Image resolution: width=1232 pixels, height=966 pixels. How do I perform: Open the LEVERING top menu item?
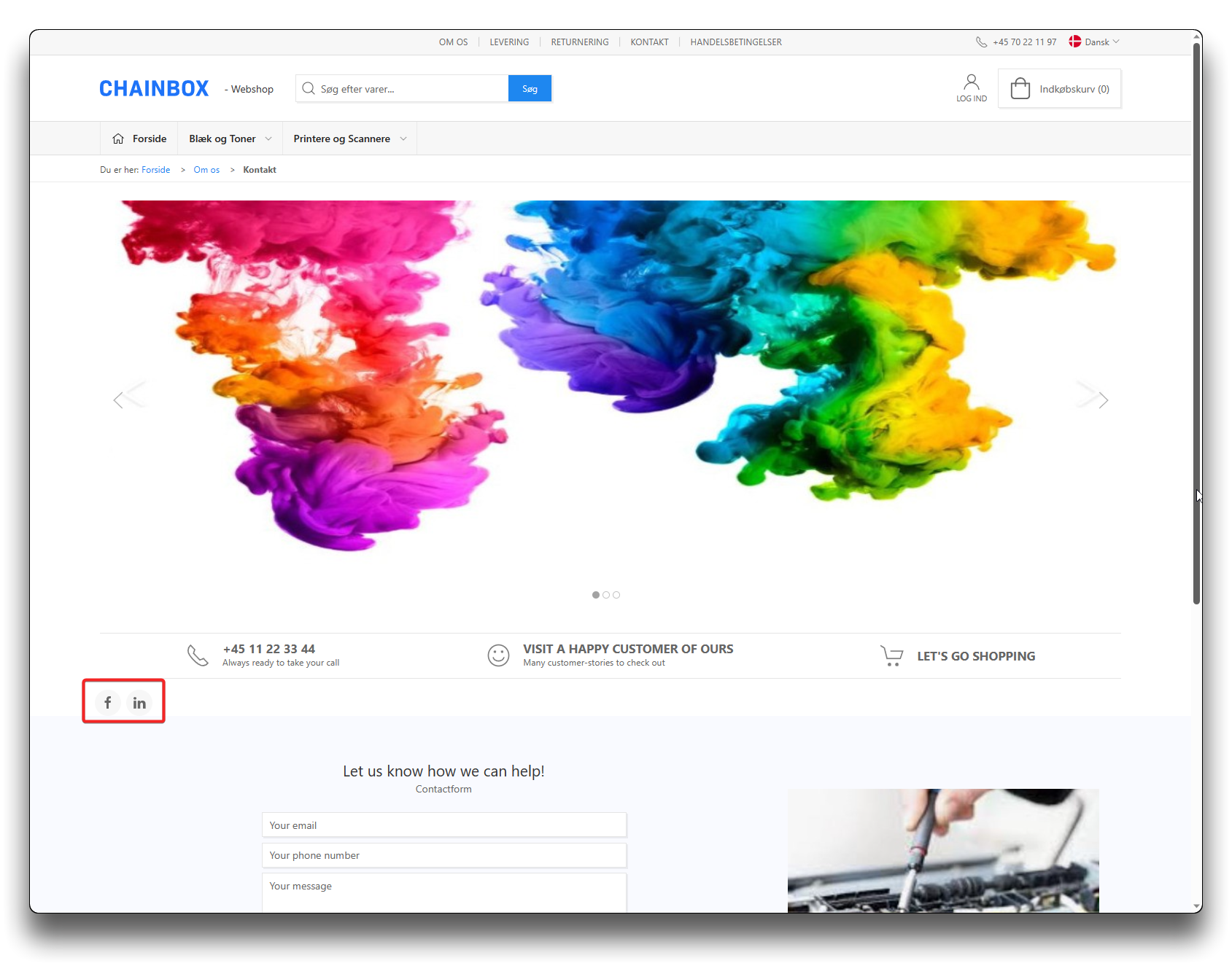[509, 42]
